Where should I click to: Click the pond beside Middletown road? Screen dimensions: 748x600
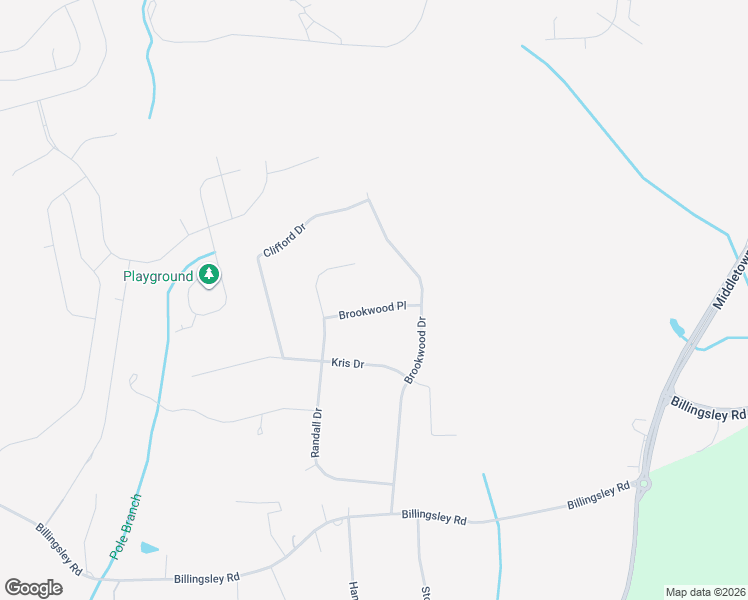click(677, 328)
